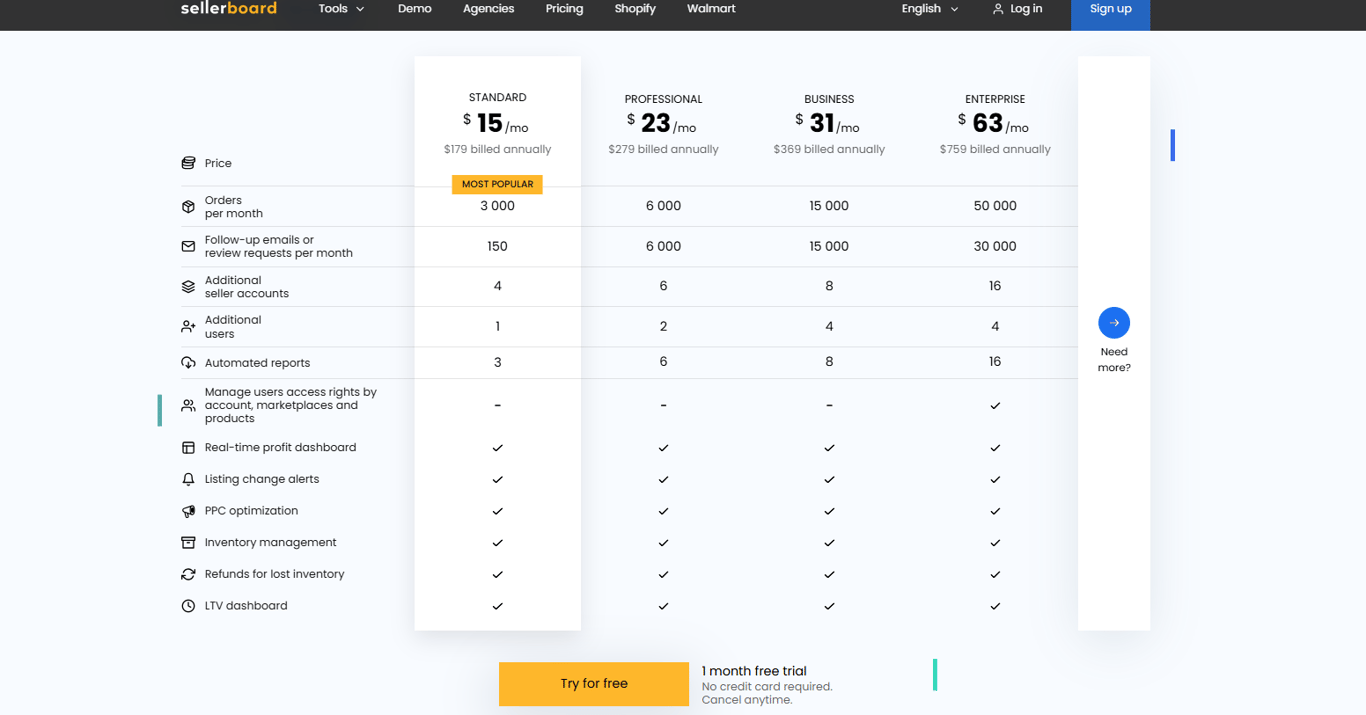Image resolution: width=1366 pixels, height=715 pixels.
Task: Click the Need more? text
Action: click(x=1114, y=360)
